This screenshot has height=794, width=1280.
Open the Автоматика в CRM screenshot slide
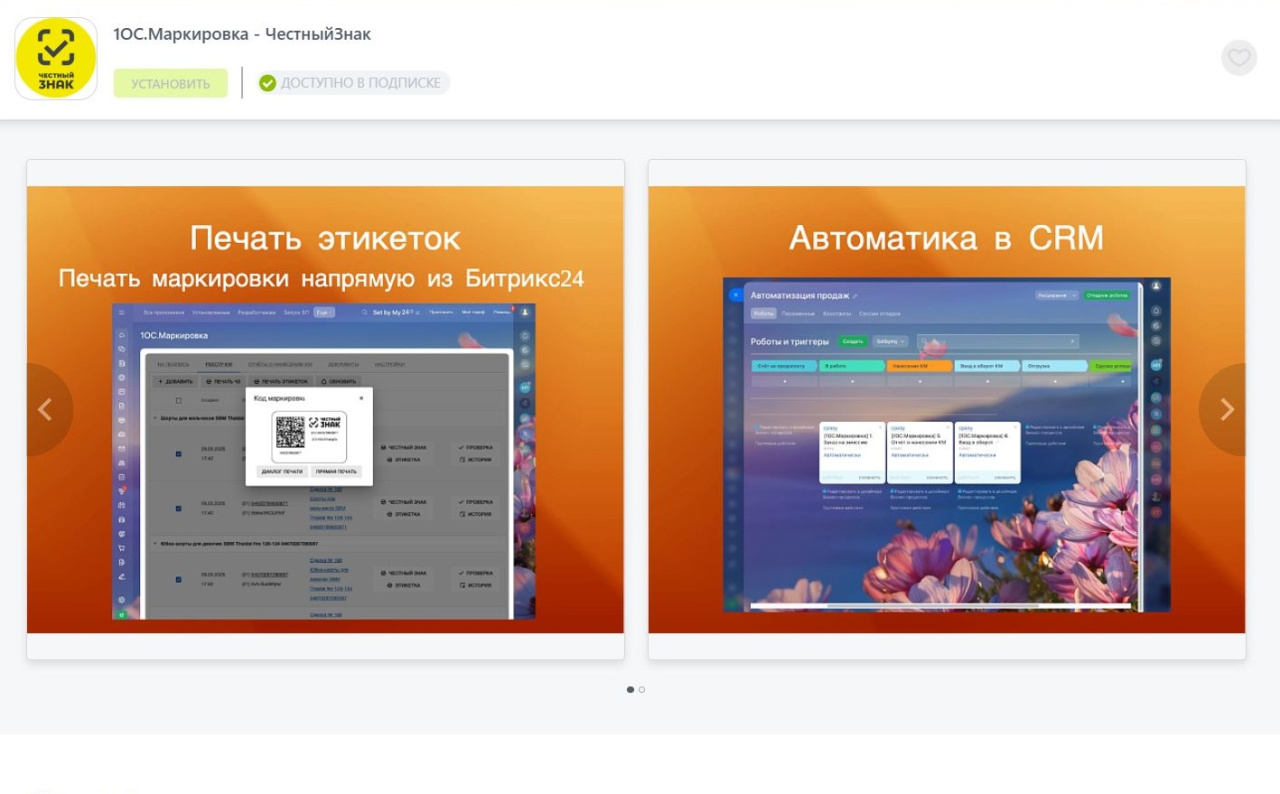click(x=947, y=410)
